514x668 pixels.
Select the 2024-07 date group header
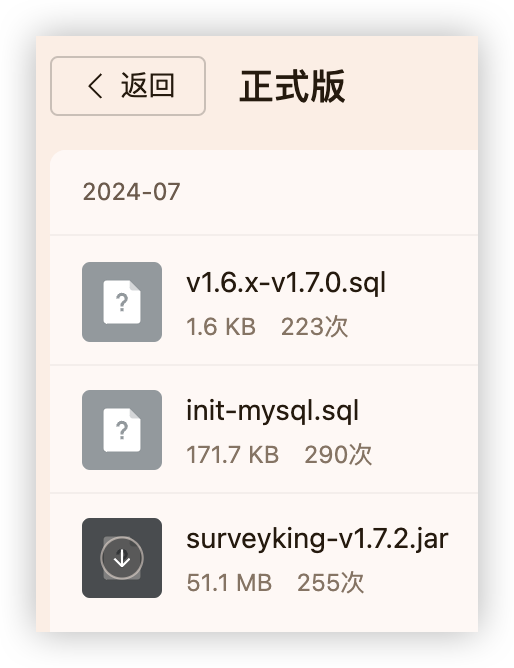point(132,192)
